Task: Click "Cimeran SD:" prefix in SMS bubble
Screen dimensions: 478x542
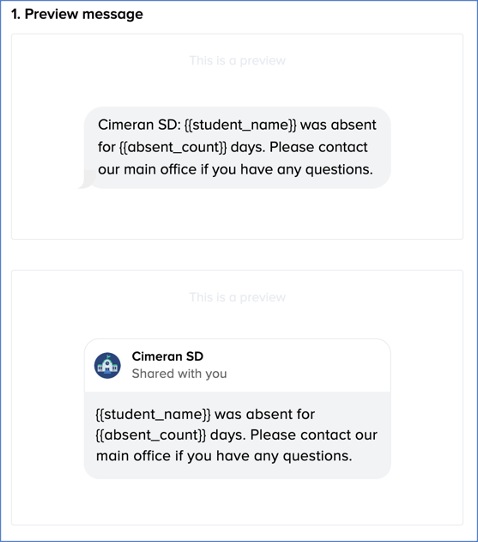Action: 139,125
